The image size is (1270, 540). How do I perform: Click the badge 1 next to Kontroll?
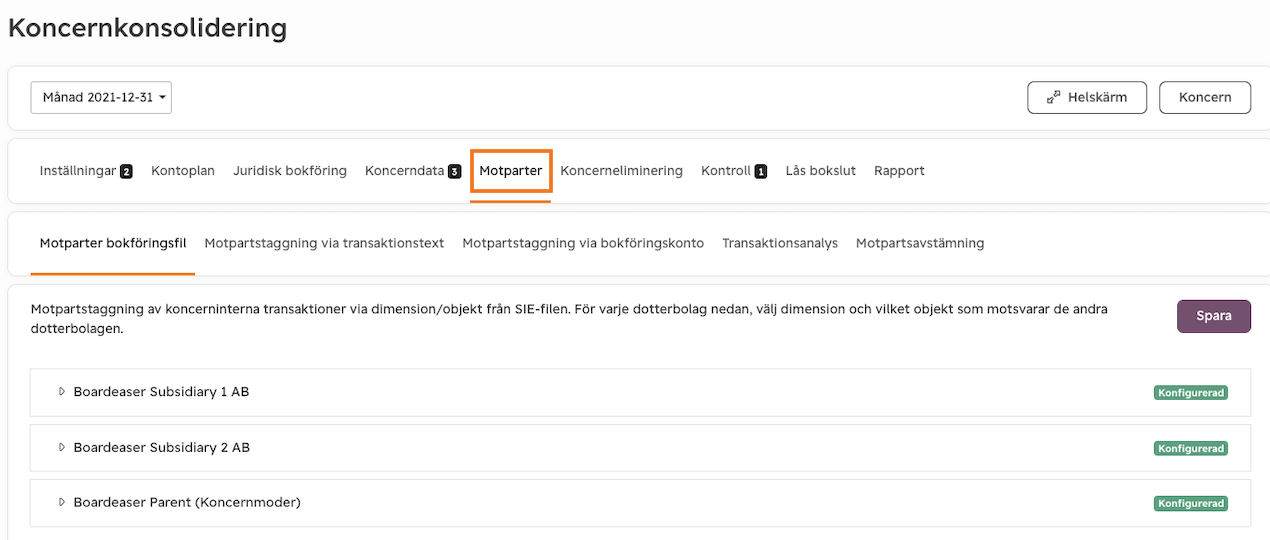tap(761, 171)
